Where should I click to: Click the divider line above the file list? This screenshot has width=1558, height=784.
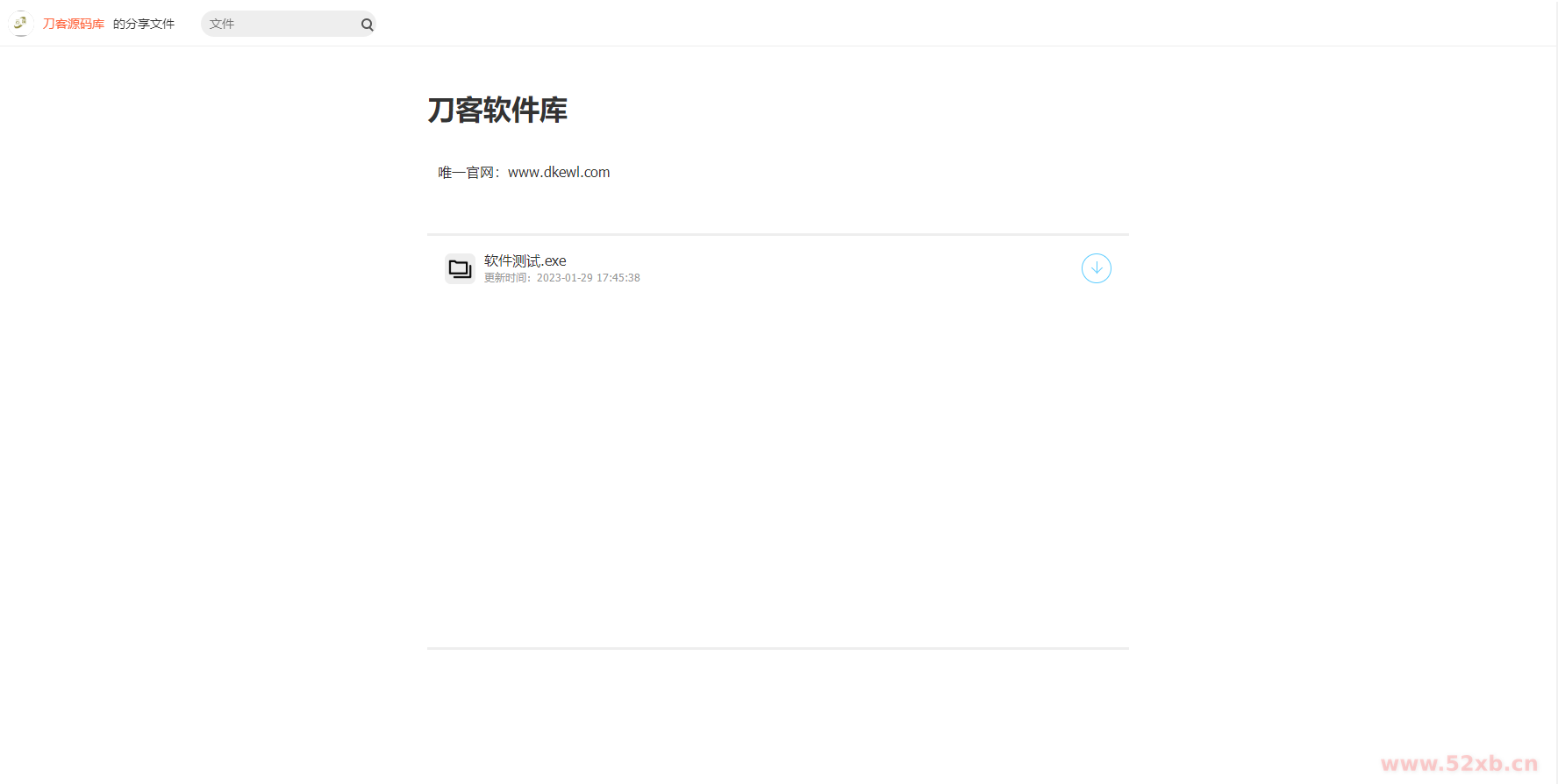point(777,234)
